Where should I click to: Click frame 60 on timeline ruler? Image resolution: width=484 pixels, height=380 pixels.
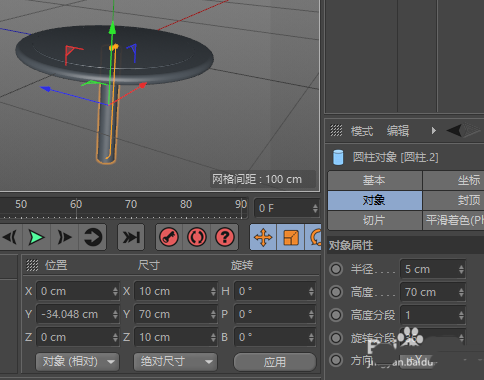(76, 204)
